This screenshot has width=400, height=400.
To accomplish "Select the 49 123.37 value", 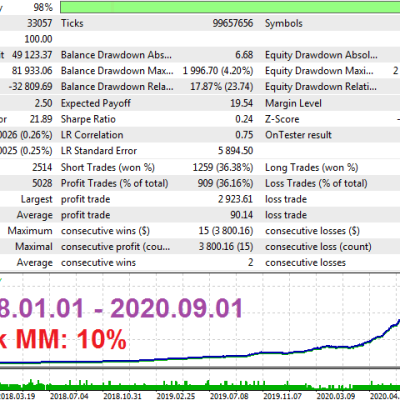I will 32,55.
